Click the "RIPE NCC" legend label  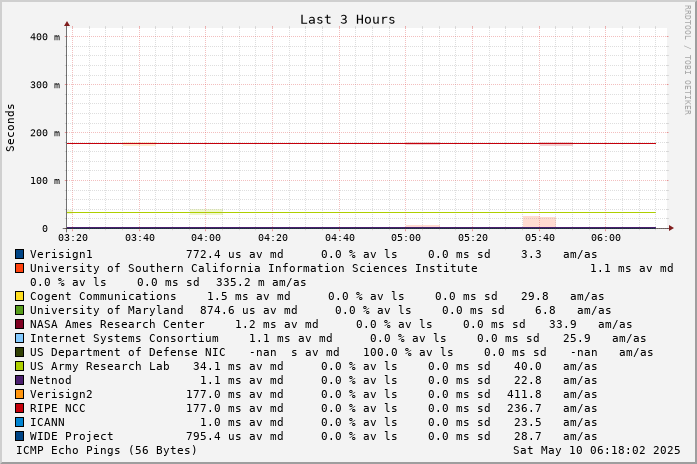click(x=57, y=408)
